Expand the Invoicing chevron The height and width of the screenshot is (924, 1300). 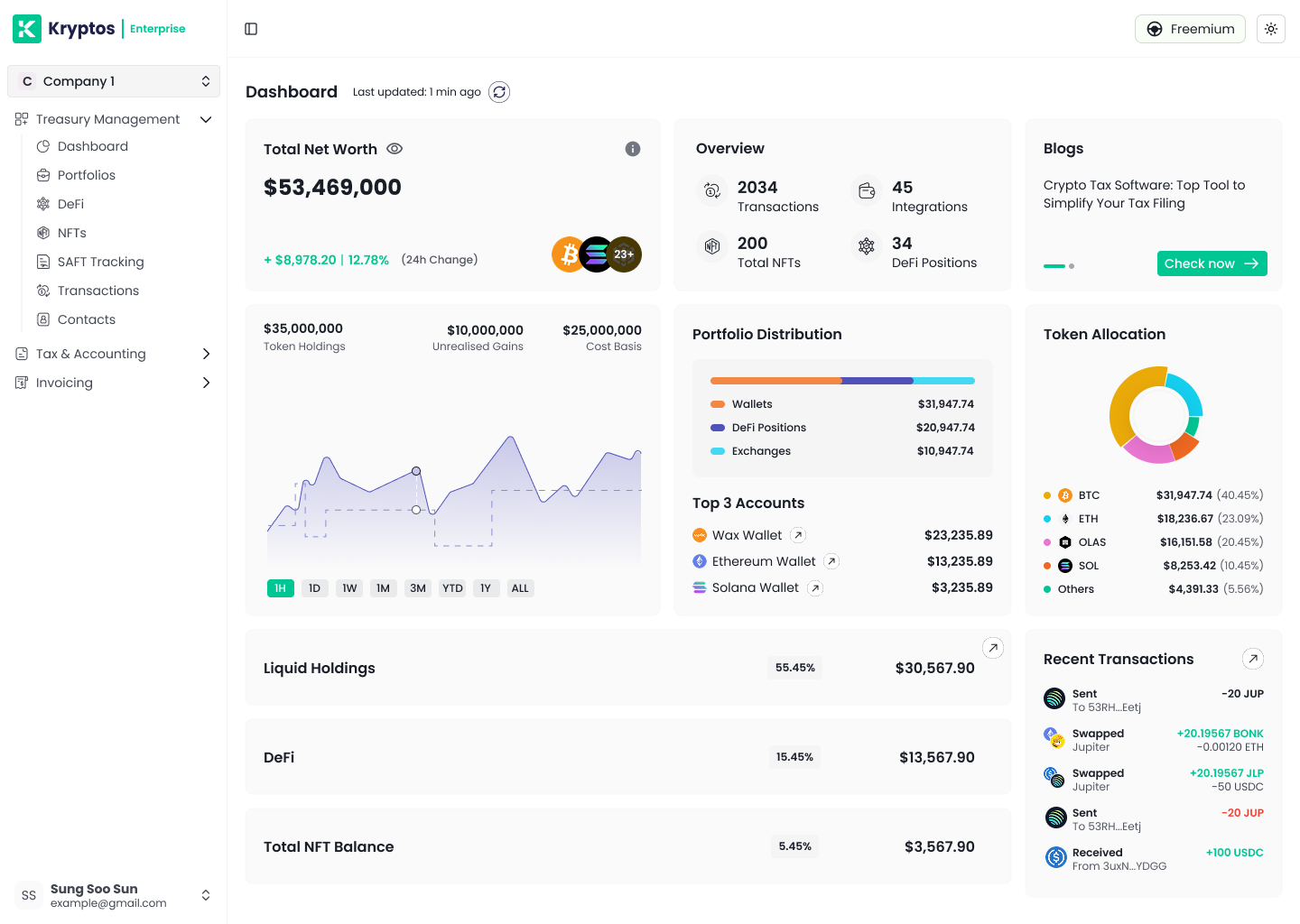[206, 383]
